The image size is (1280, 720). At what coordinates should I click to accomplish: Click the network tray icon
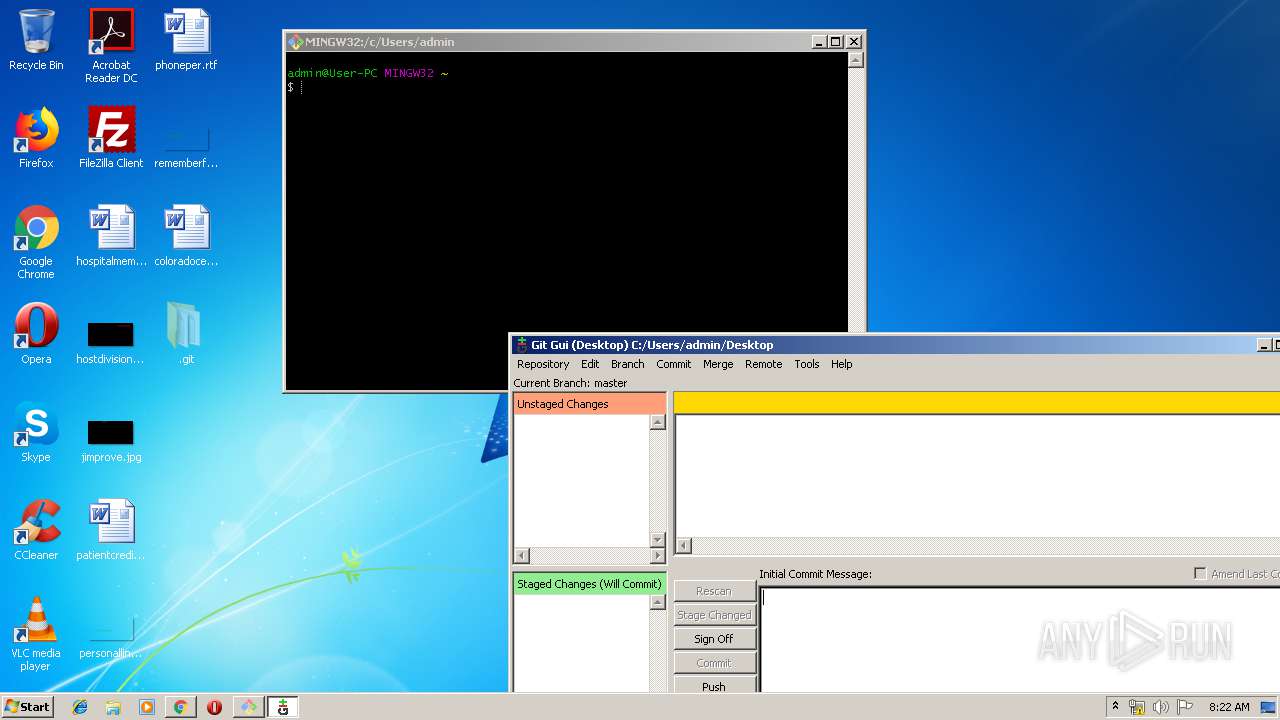coord(1137,707)
